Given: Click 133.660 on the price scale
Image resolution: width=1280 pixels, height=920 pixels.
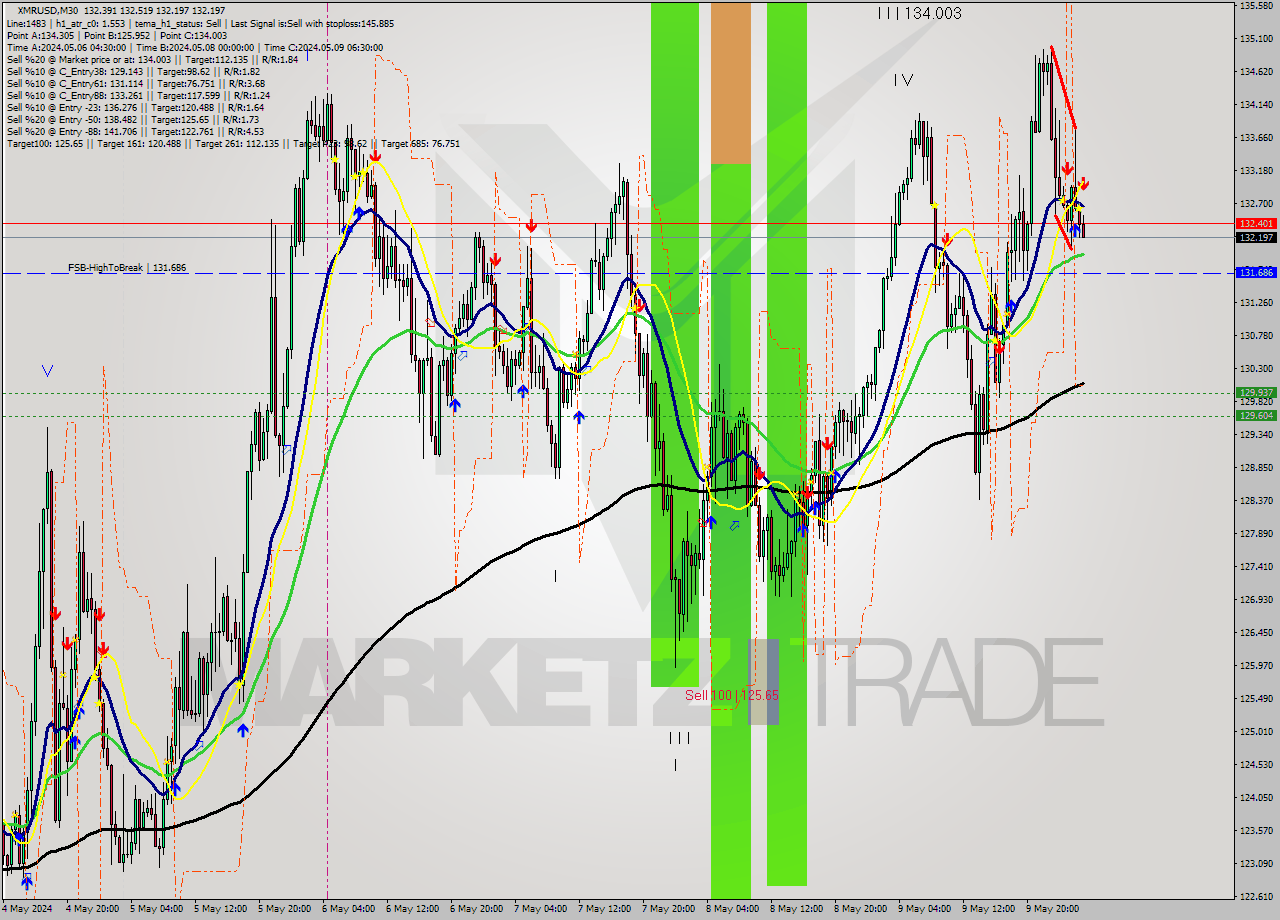Looking at the screenshot, I should (x=1256, y=138).
